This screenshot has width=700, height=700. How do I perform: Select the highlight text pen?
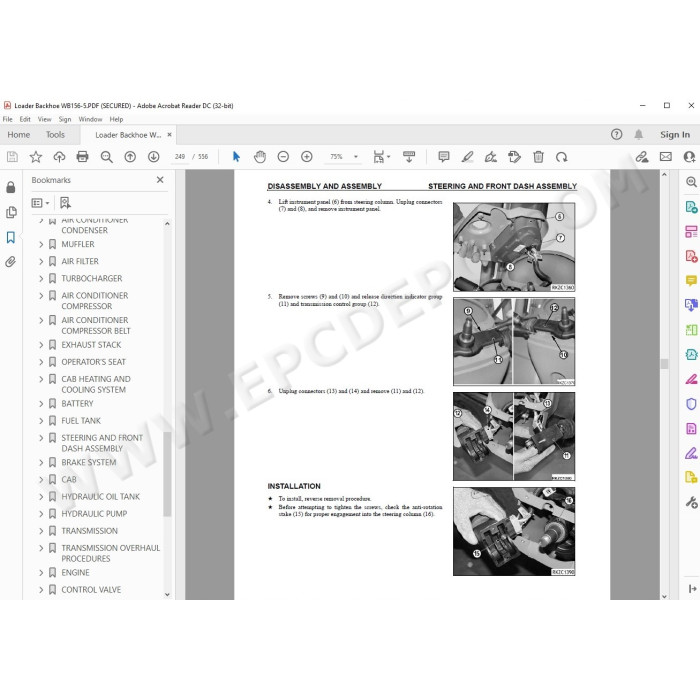tap(467, 157)
